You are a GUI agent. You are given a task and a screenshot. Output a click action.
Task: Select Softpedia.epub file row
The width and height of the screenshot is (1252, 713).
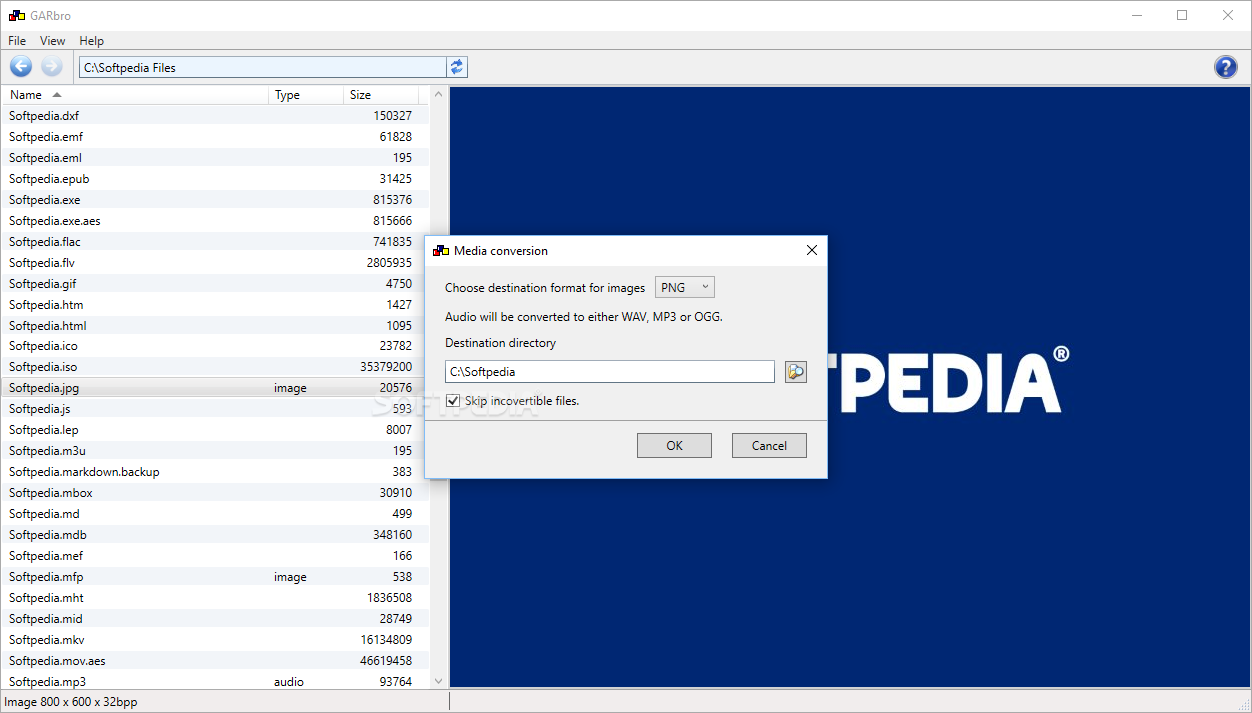[215, 179]
